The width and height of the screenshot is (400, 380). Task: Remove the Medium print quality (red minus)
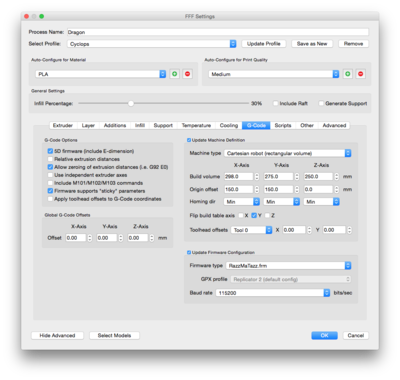pos(360,74)
